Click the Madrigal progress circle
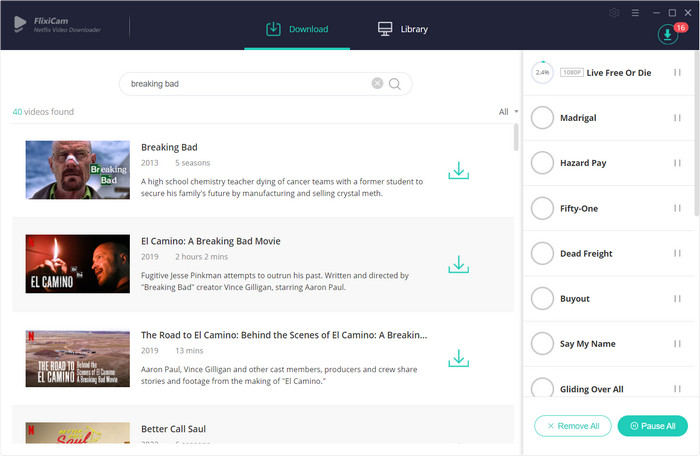Screen dimensions: 700x456 click(x=542, y=118)
